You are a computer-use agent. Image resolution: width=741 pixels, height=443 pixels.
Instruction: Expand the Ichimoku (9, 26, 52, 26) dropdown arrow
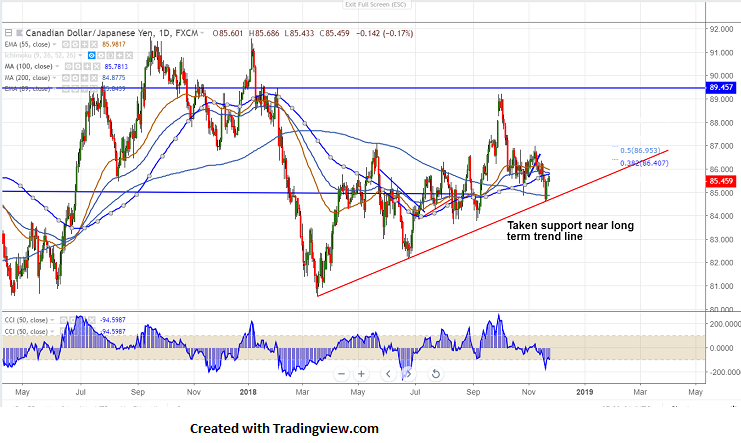(80, 55)
